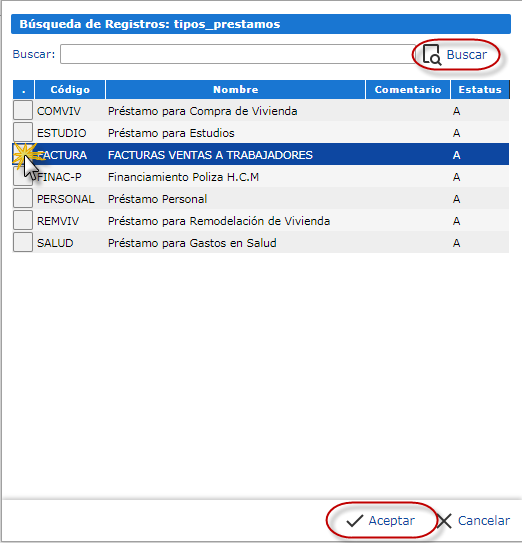The width and height of the screenshot is (522, 543).
Task: Tick the PERSONAL row checkbox
Action: coord(23,198)
